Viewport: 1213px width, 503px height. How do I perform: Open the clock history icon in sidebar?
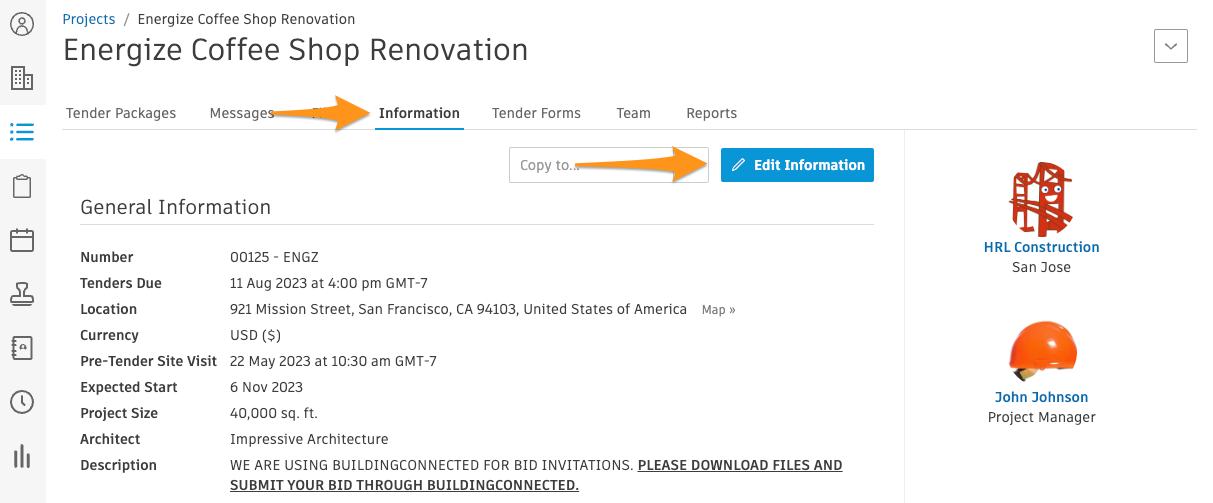pyautogui.click(x=22, y=402)
